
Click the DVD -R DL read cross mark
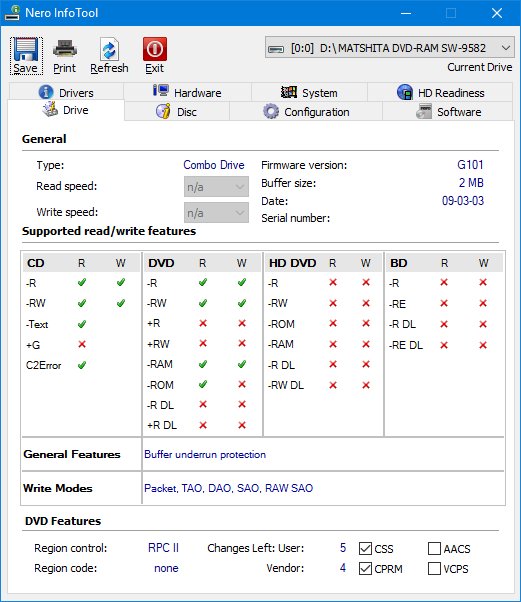tap(203, 404)
